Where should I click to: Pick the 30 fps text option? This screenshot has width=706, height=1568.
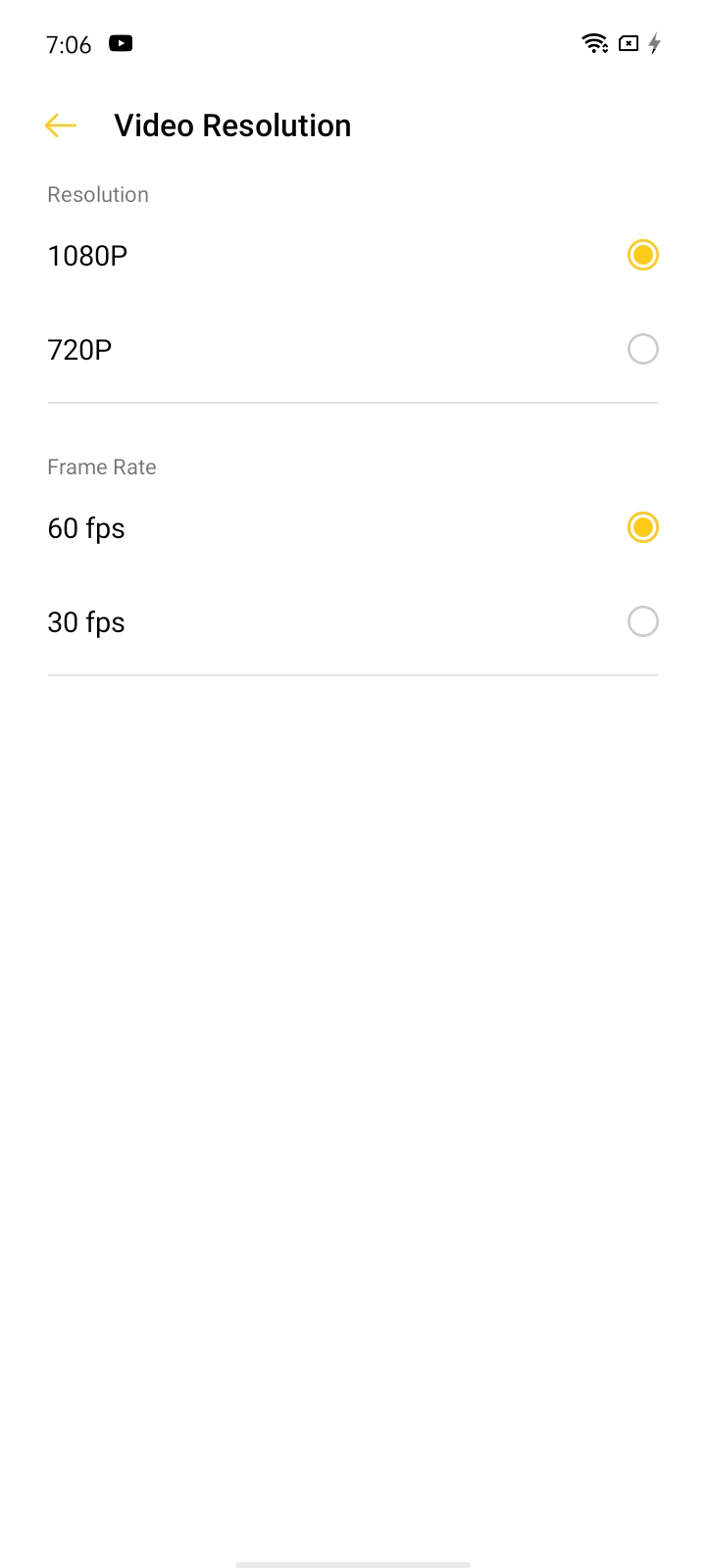(86, 622)
